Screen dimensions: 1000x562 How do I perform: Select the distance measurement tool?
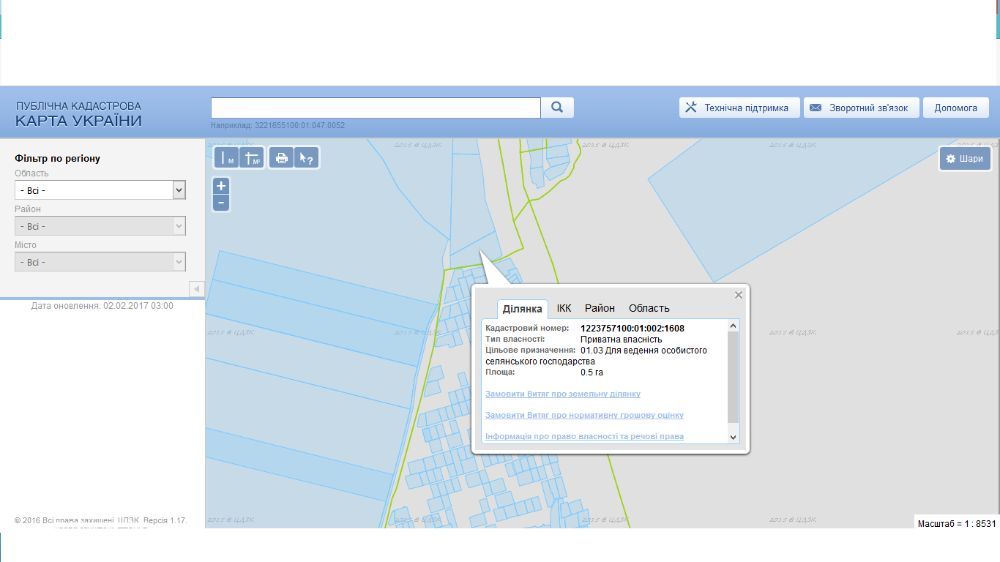(x=226, y=158)
